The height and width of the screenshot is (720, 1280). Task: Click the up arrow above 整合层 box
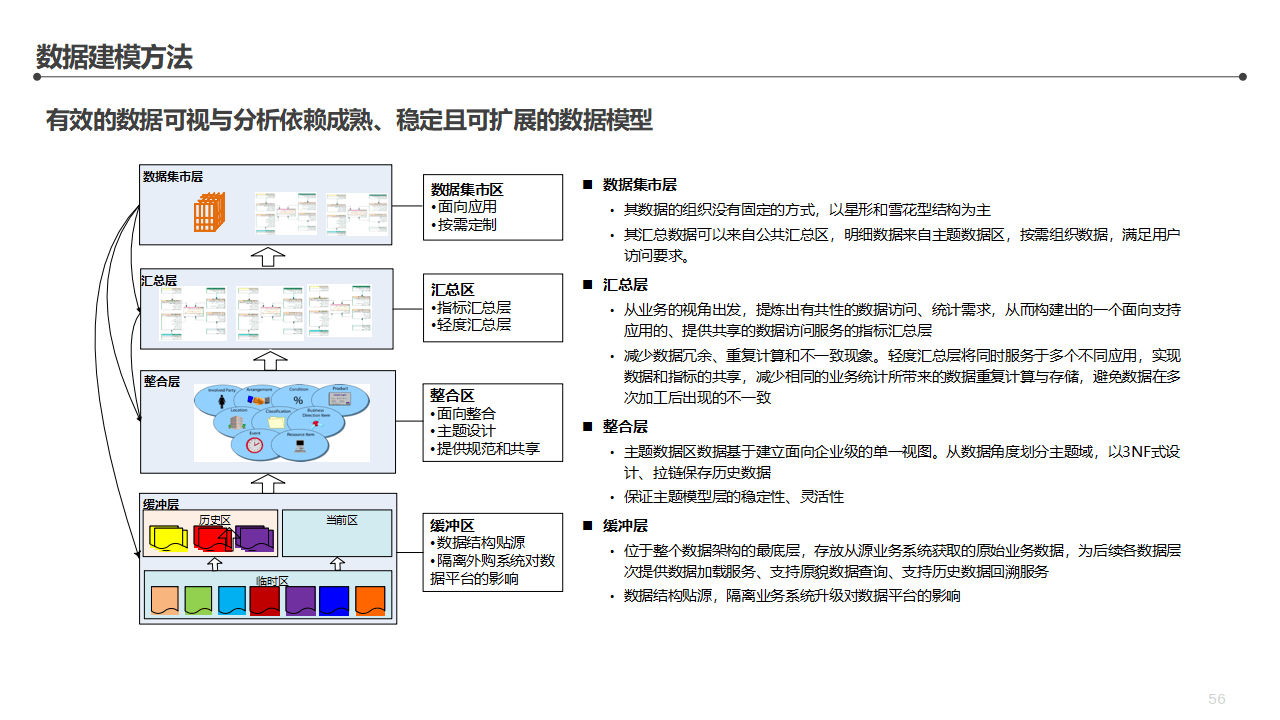click(268, 359)
